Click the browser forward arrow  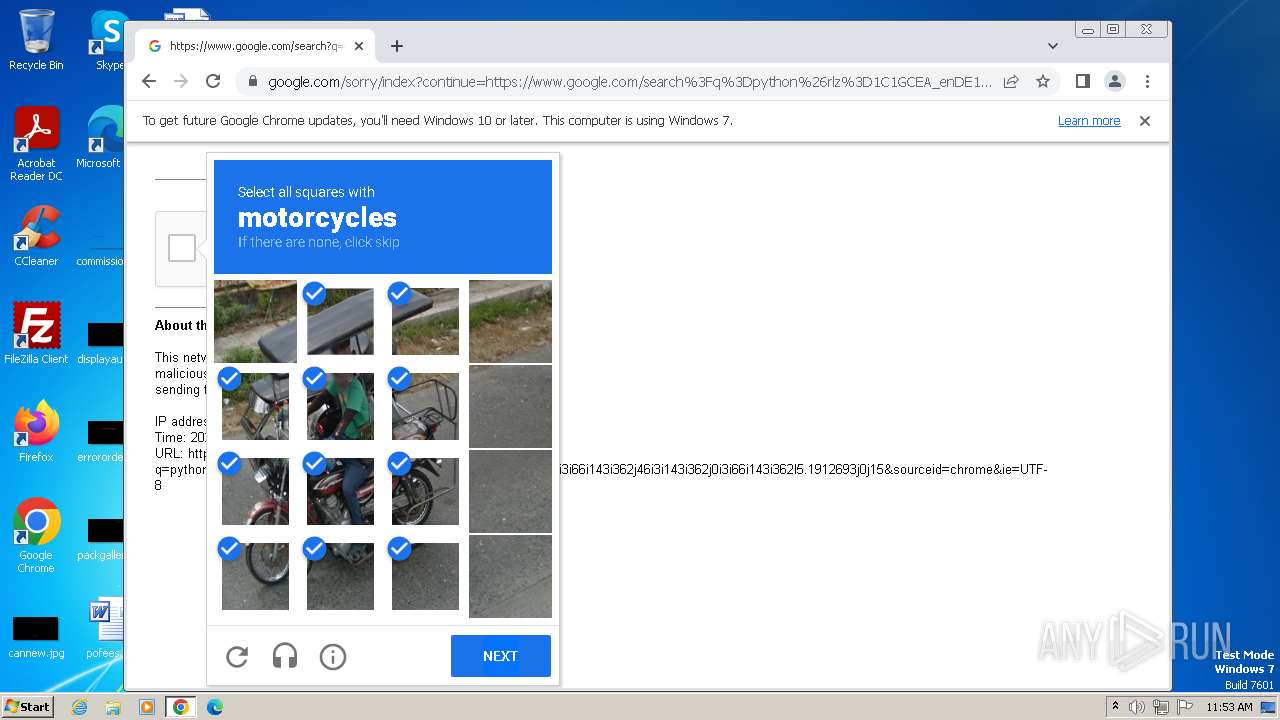tap(181, 81)
